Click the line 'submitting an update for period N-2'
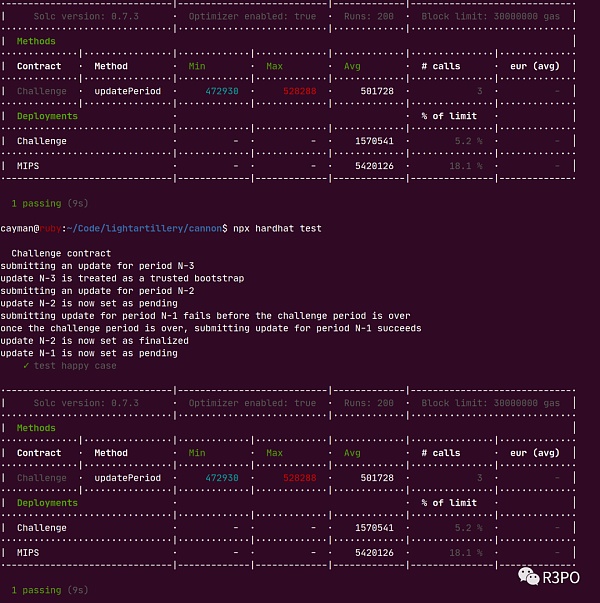600x603 pixels. 97,291
